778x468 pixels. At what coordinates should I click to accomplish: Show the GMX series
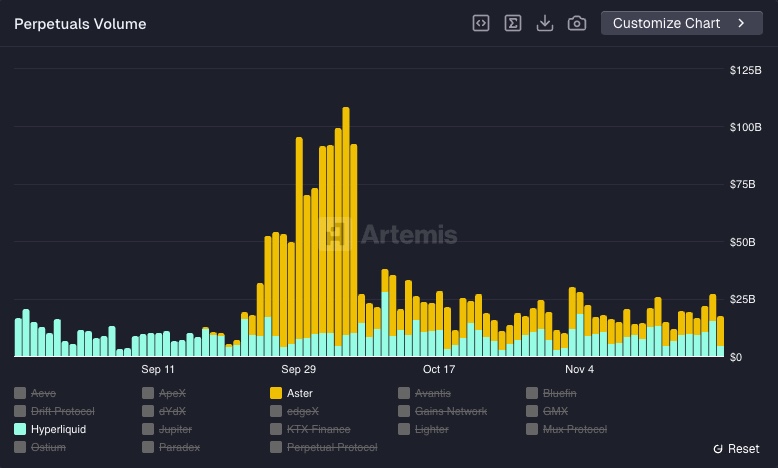click(555, 411)
